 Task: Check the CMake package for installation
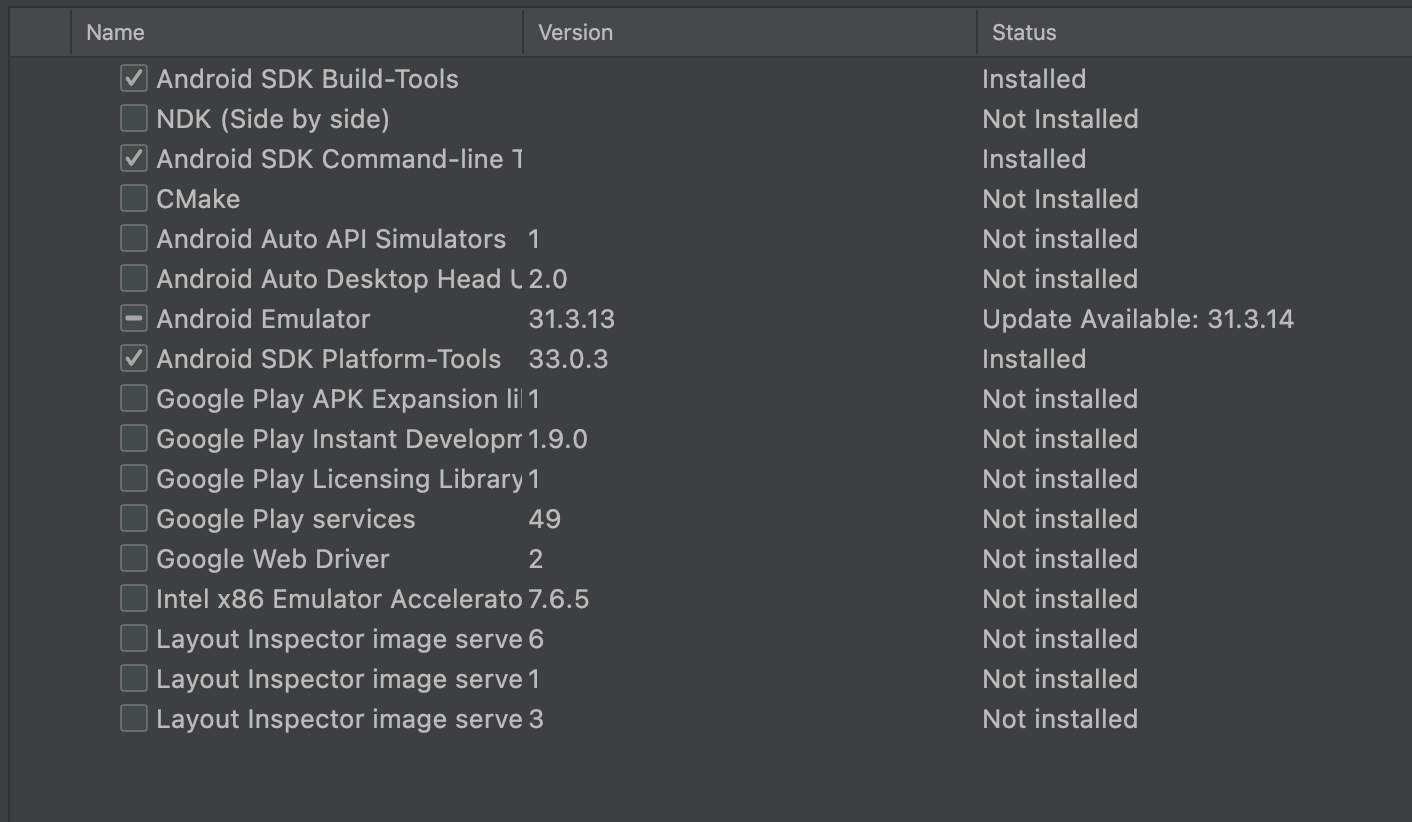click(x=133, y=198)
